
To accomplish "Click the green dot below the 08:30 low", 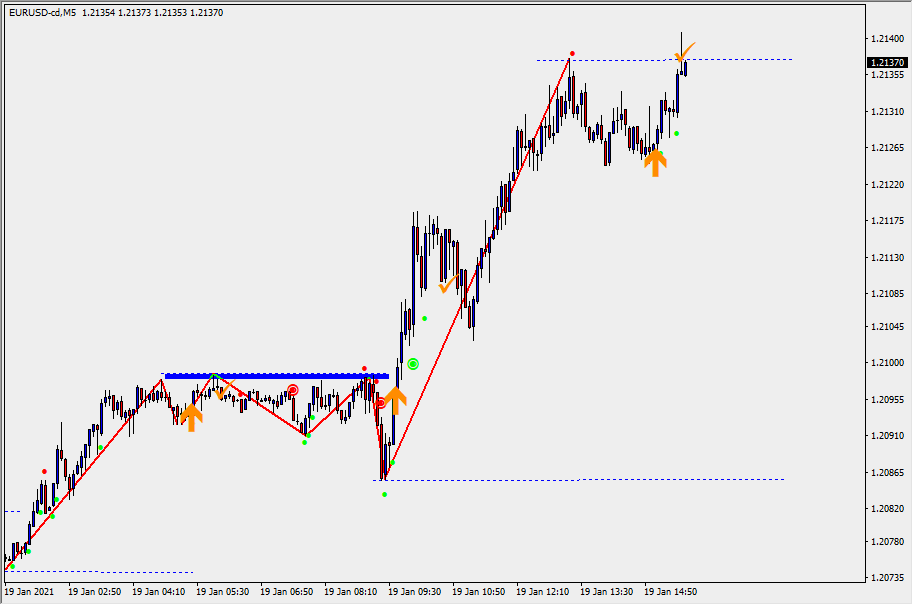I will tap(384, 494).
